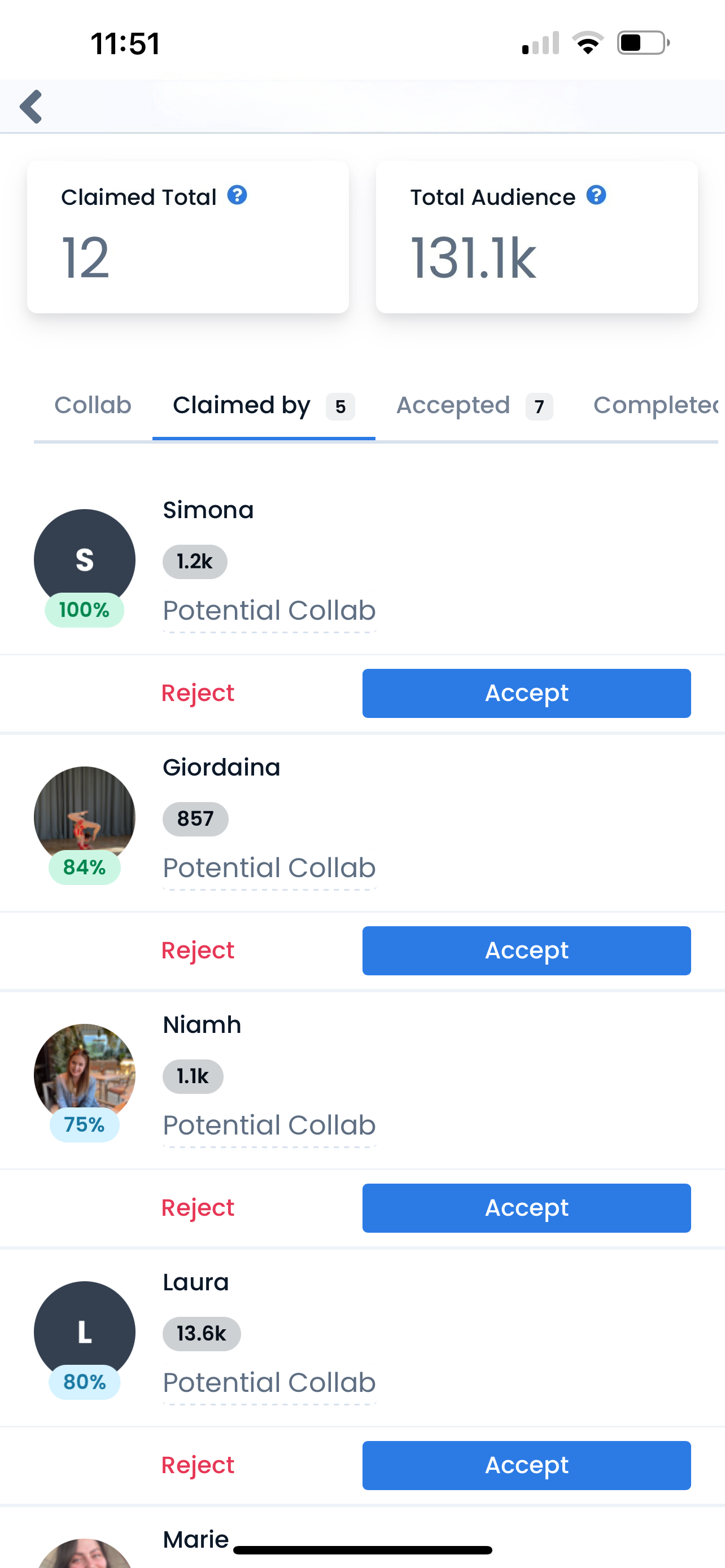This screenshot has height=1568, width=725.
Task: Tap the back chevron arrow
Action: click(32, 107)
